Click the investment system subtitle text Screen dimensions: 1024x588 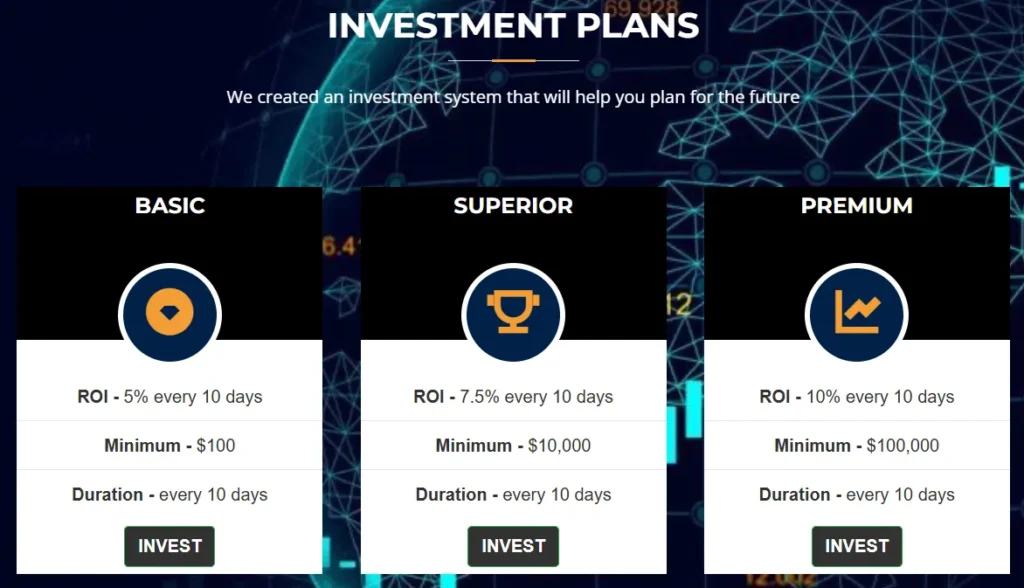pyautogui.click(x=513, y=98)
